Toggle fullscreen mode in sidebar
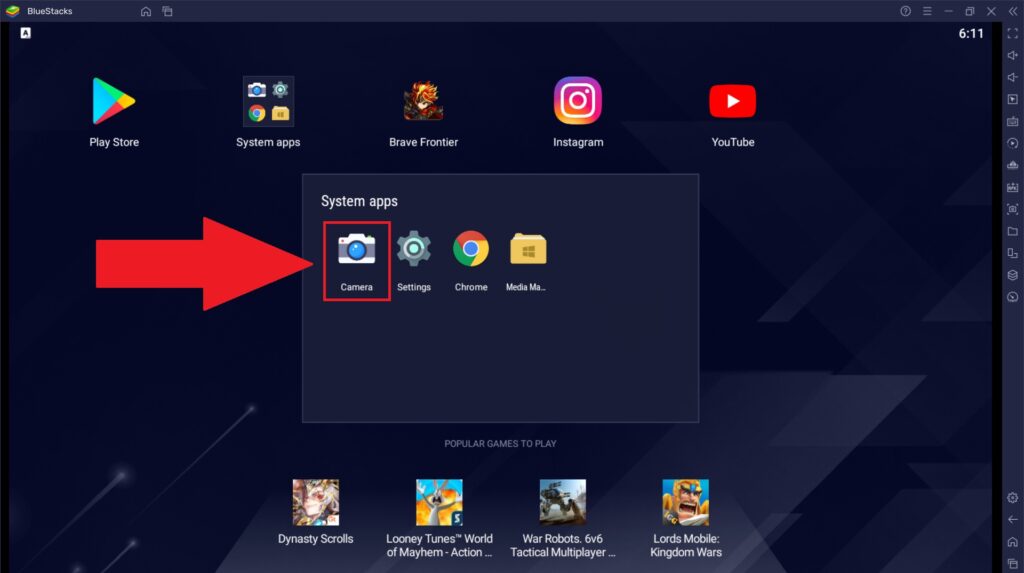The height and width of the screenshot is (573, 1024). click(x=1012, y=33)
